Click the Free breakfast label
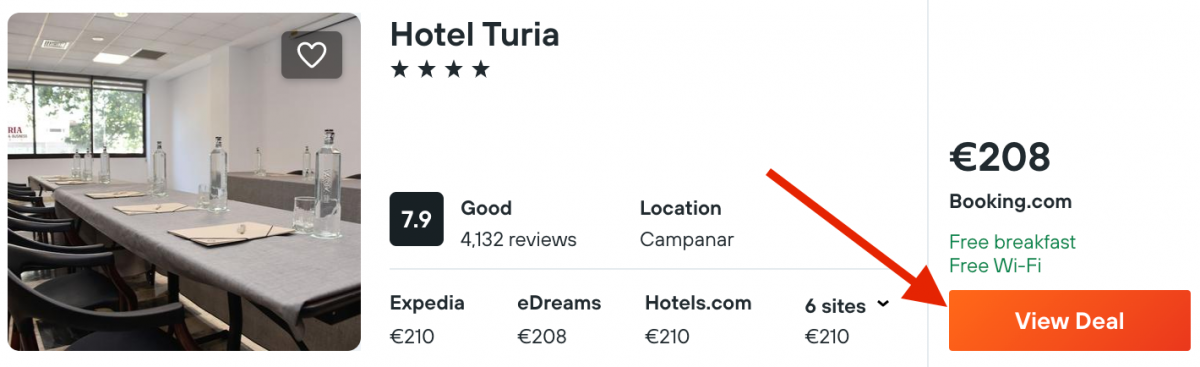Viewport: 1200px width, 367px height. (1012, 242)
